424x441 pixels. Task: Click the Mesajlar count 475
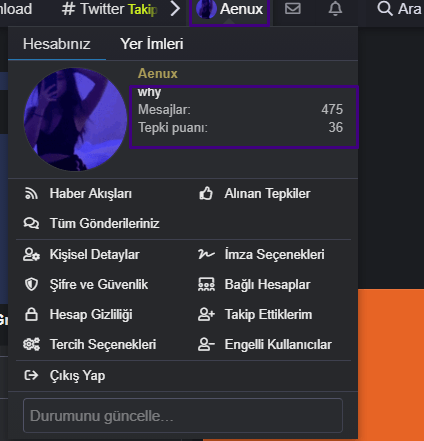[332, 109]
